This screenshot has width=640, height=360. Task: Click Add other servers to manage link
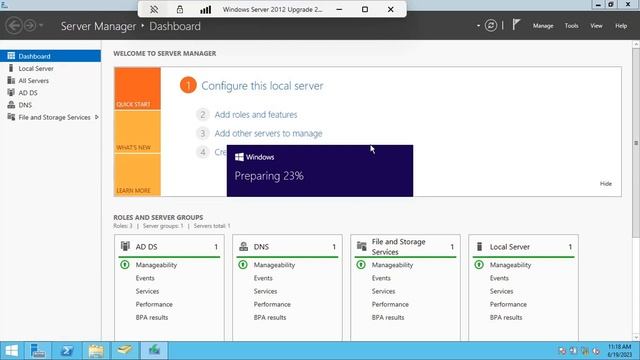(268, 133)
